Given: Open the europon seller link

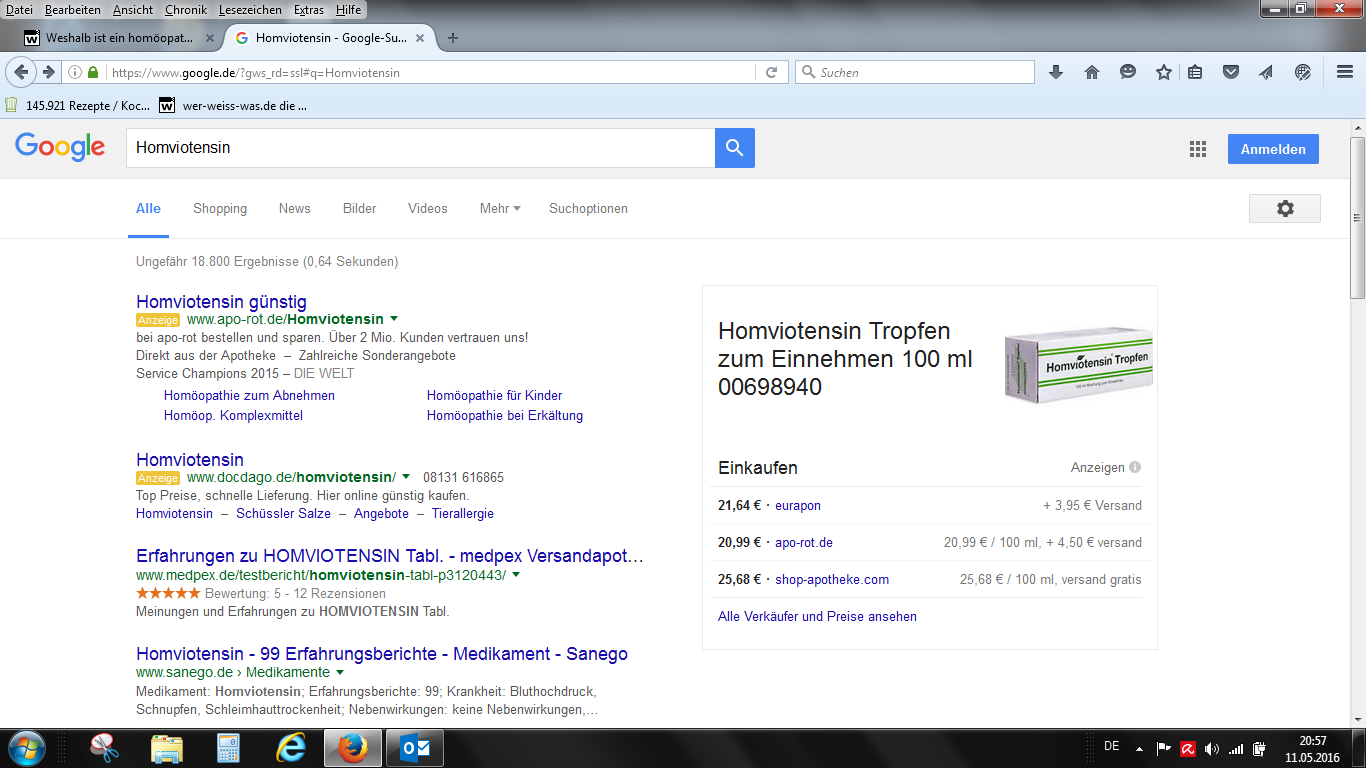Looking at the screenshot, I should 798,505.
